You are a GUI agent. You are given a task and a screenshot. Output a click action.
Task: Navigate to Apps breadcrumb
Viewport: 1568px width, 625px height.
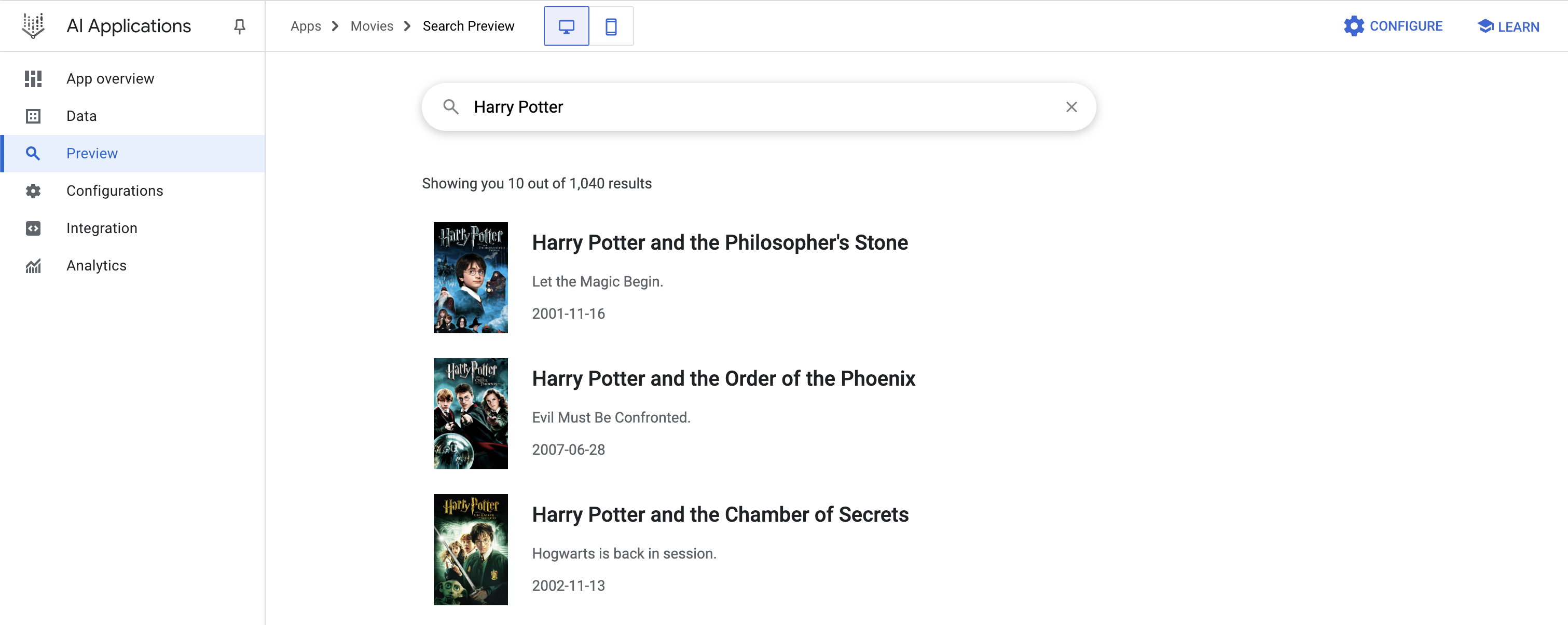(306, 25)
